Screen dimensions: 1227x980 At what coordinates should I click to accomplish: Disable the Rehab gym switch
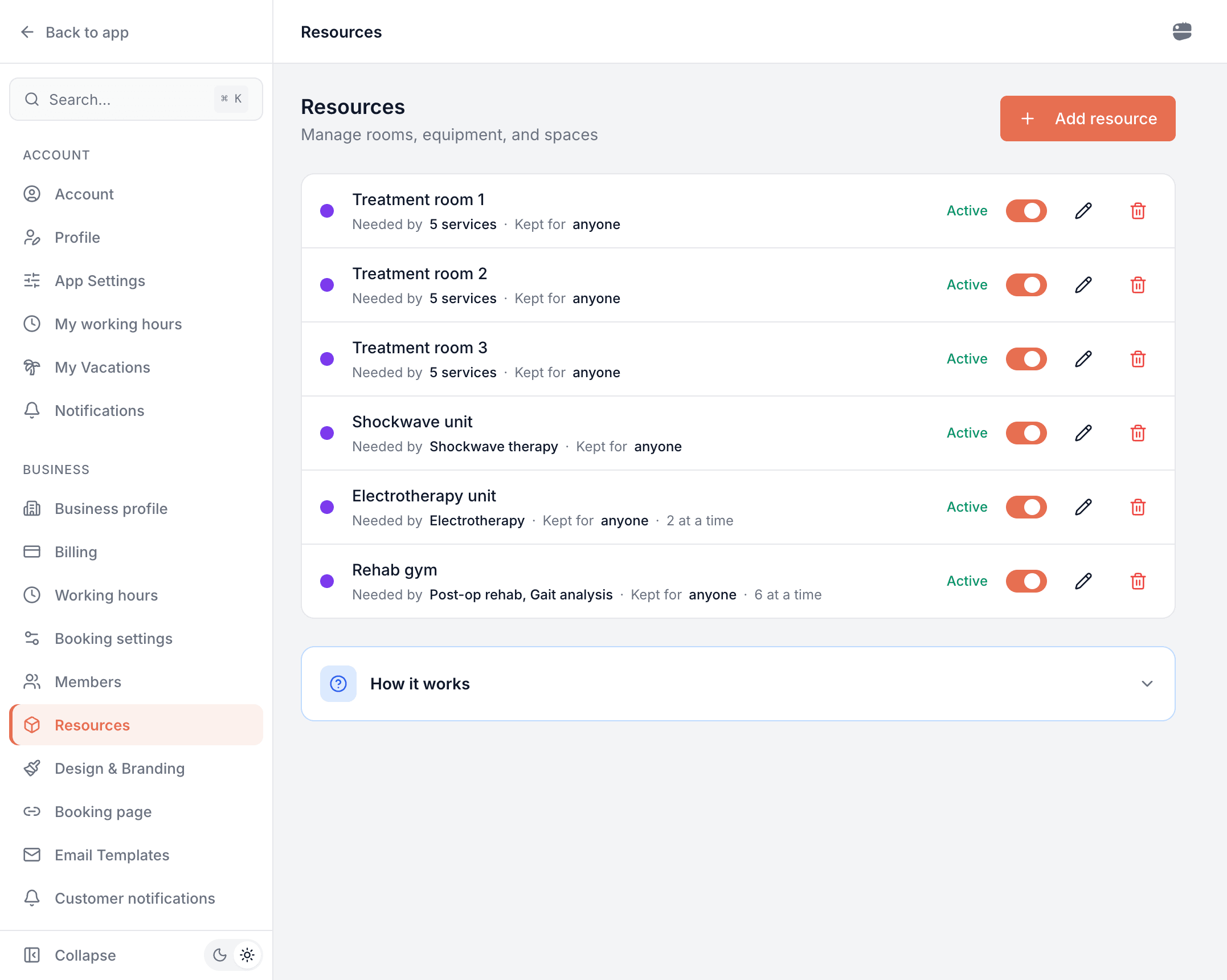(1026, 581)
